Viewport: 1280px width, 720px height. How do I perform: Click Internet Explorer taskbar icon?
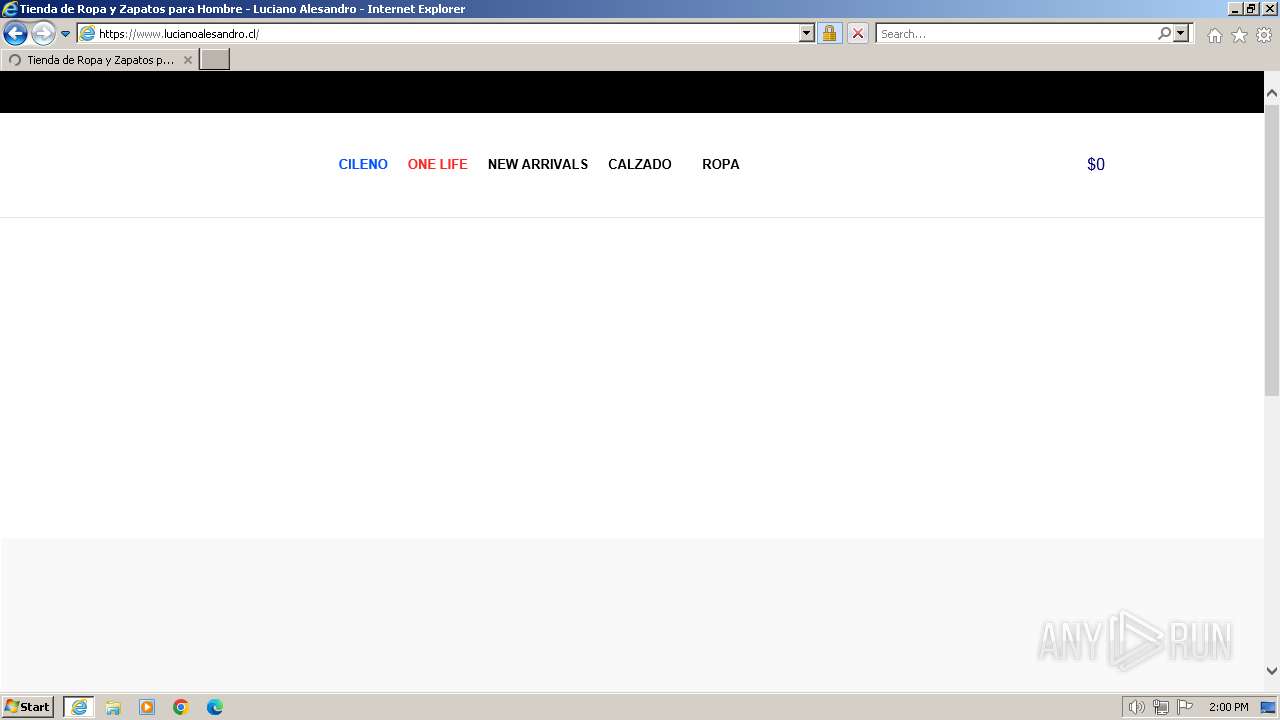click(x=79, y=707)
